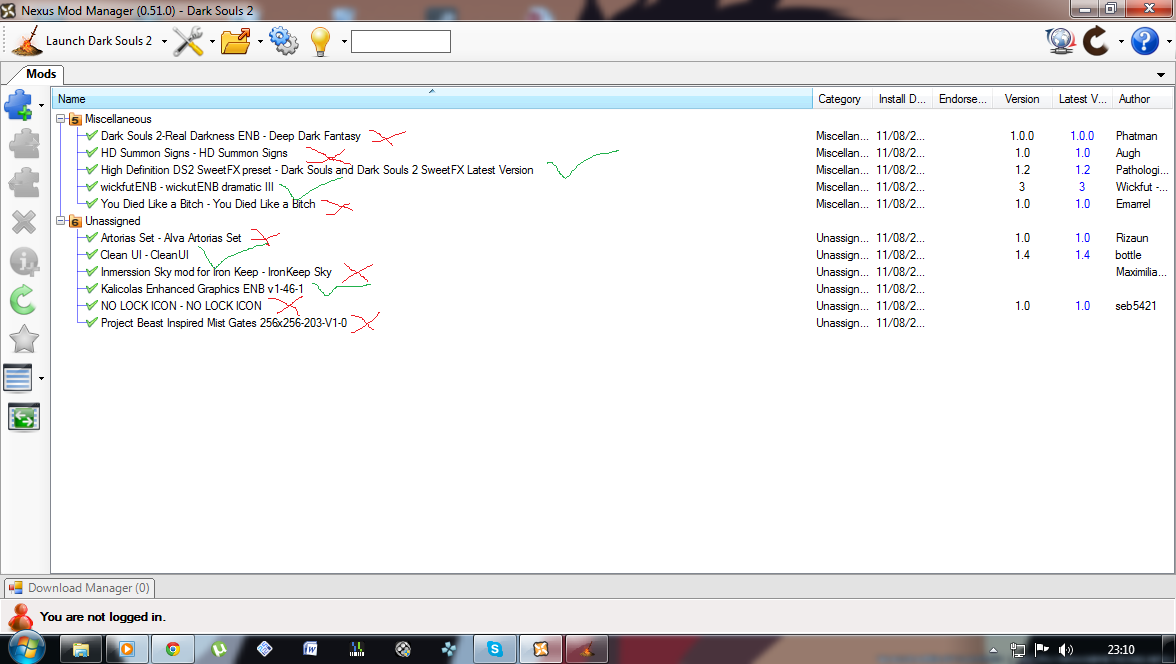Open the Tools wrench and screwdriver icon

pos(188,41)
